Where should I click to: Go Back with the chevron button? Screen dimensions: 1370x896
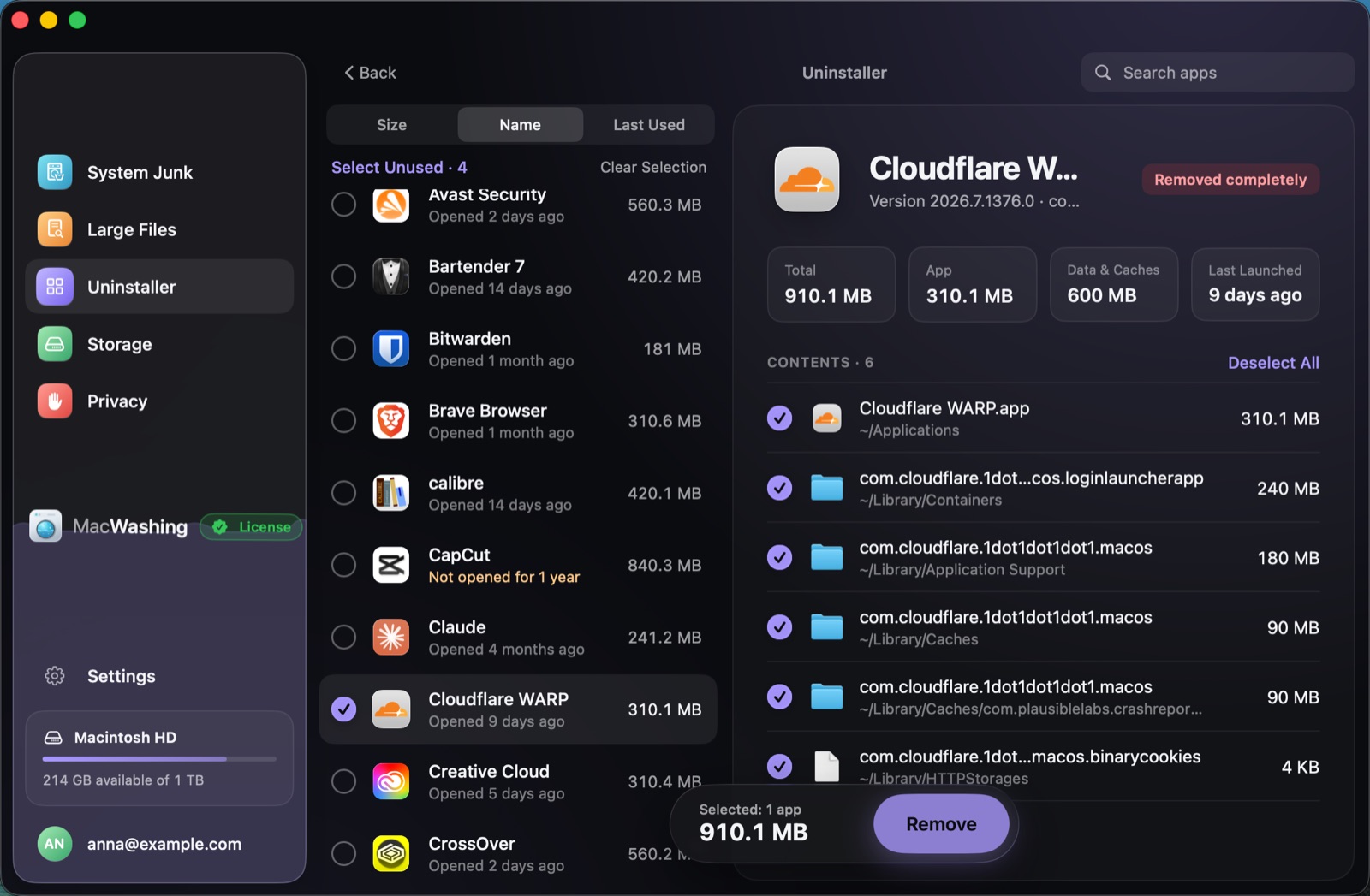click(371, 73)
